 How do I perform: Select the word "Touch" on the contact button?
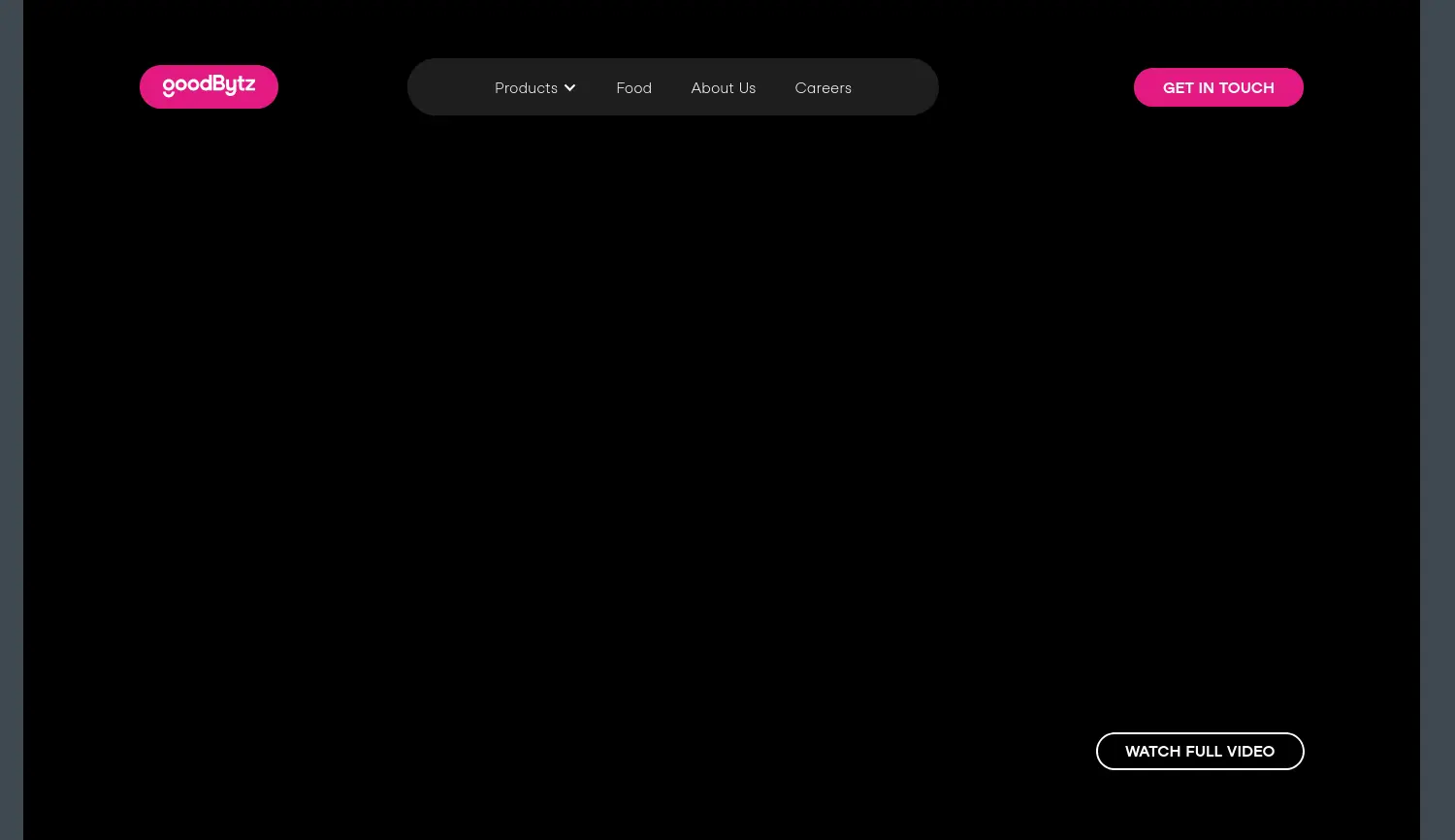(x=1246, y=87)
